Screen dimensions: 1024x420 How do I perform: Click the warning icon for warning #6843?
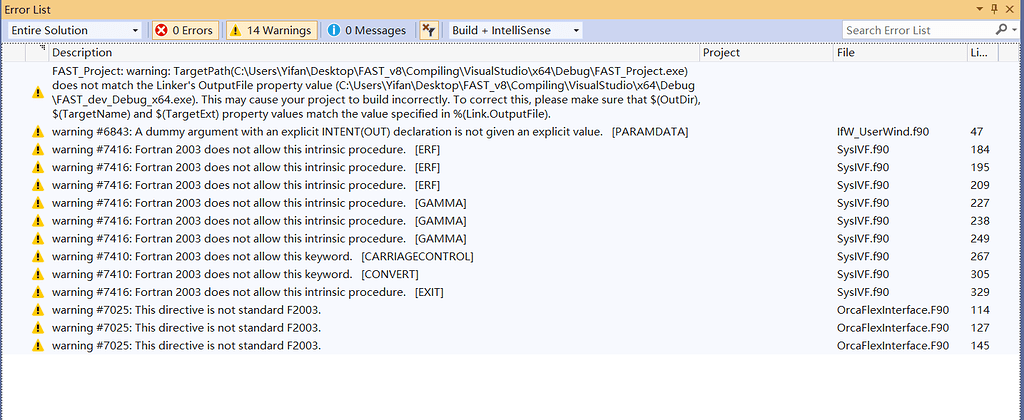pos(38,132)
